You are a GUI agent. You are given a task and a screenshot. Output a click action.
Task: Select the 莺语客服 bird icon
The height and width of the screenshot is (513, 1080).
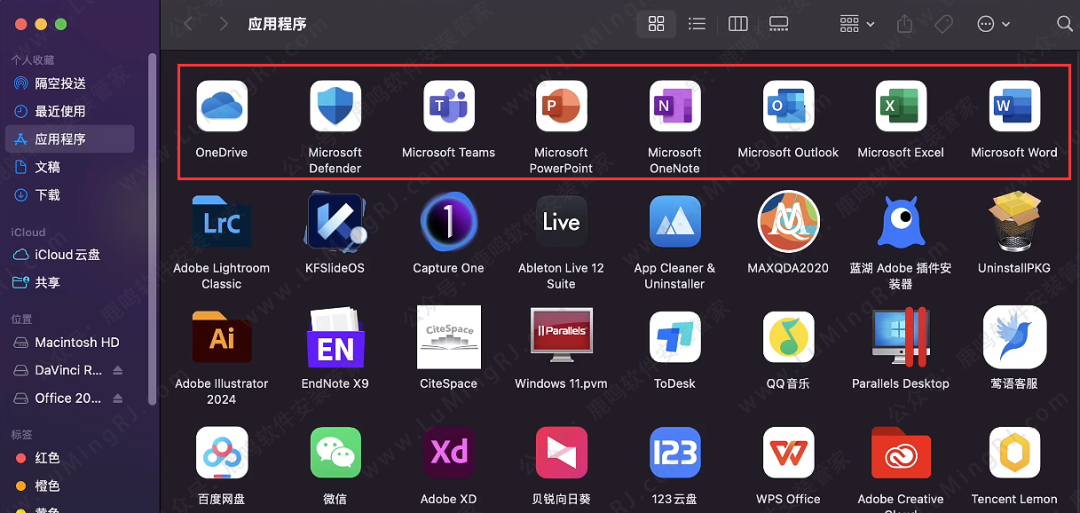1015,337
